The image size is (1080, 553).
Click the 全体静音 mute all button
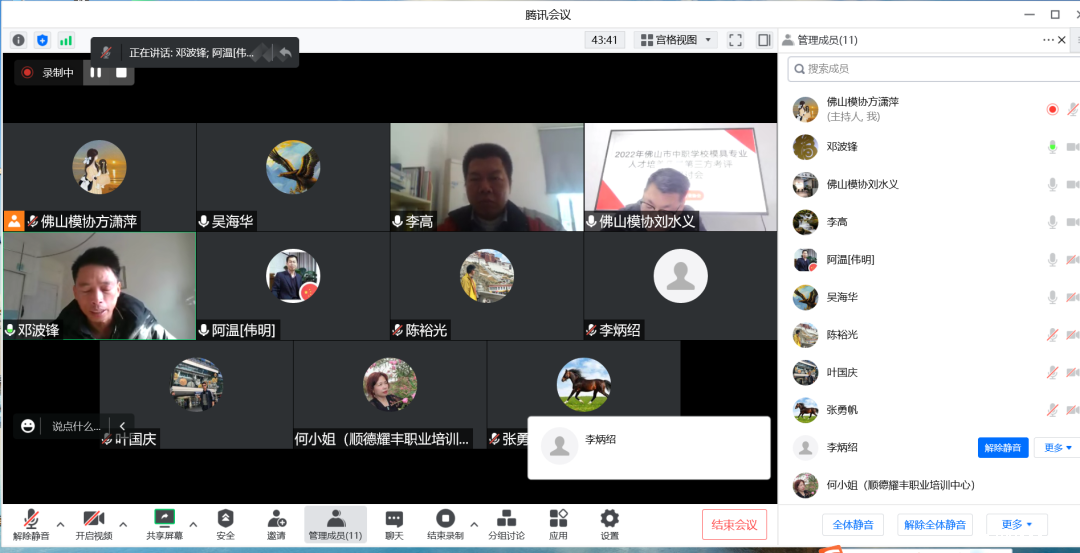coord(853,525)
